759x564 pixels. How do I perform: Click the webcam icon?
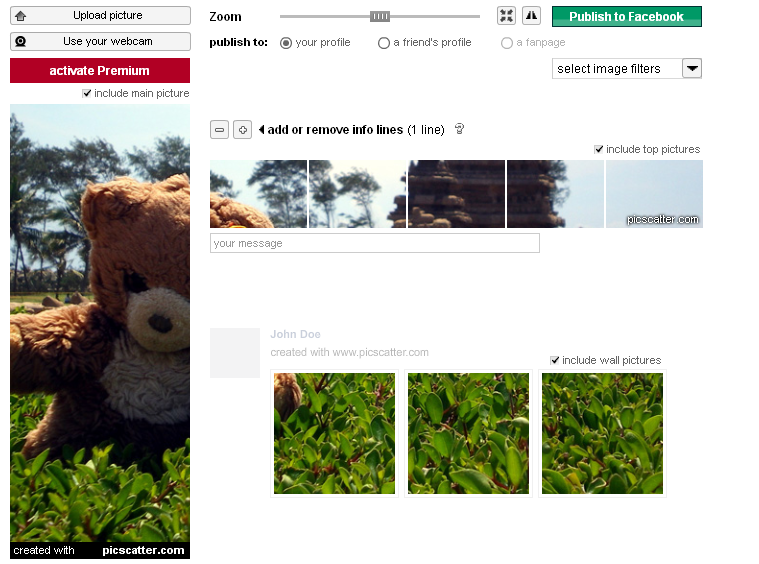[20, 42]
